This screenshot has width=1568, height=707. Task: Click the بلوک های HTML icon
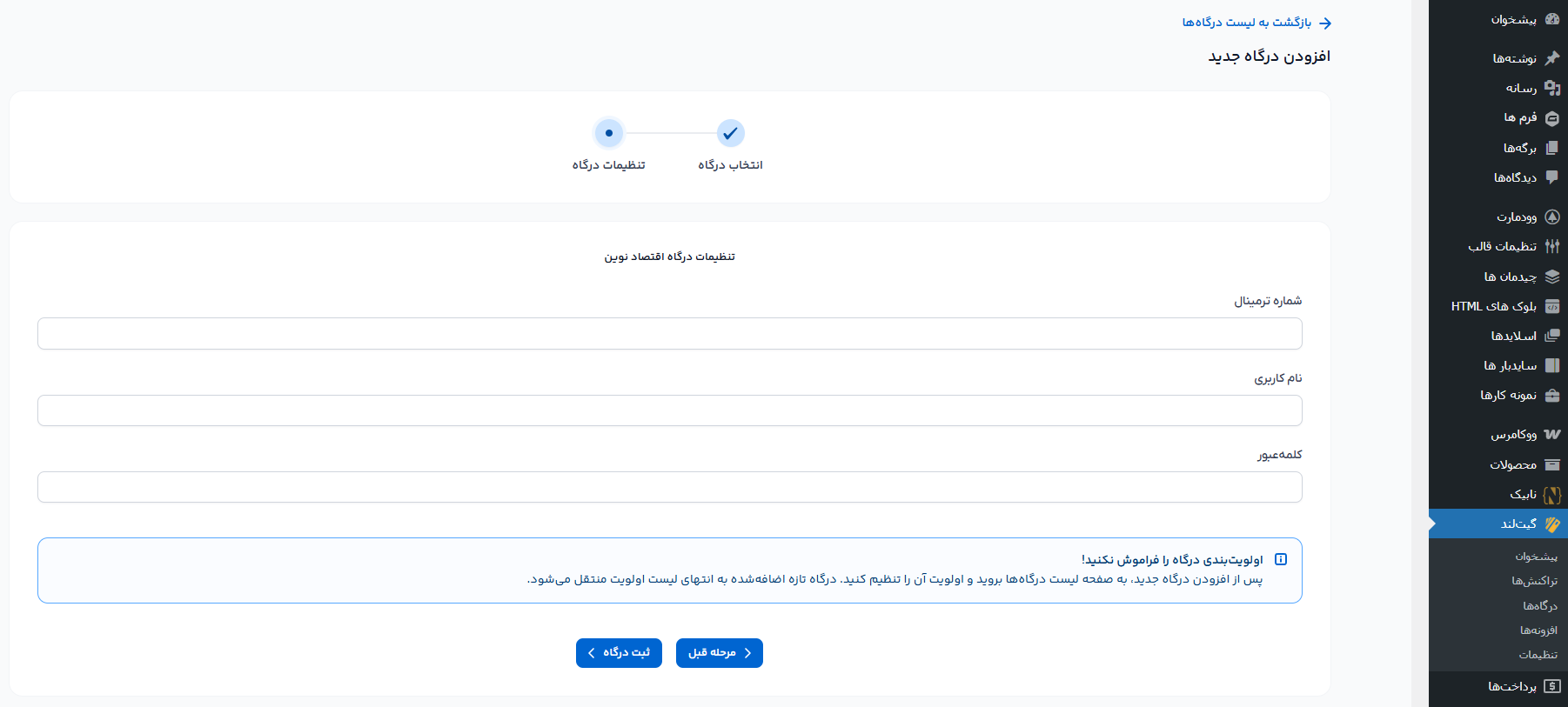point(1552,306)
